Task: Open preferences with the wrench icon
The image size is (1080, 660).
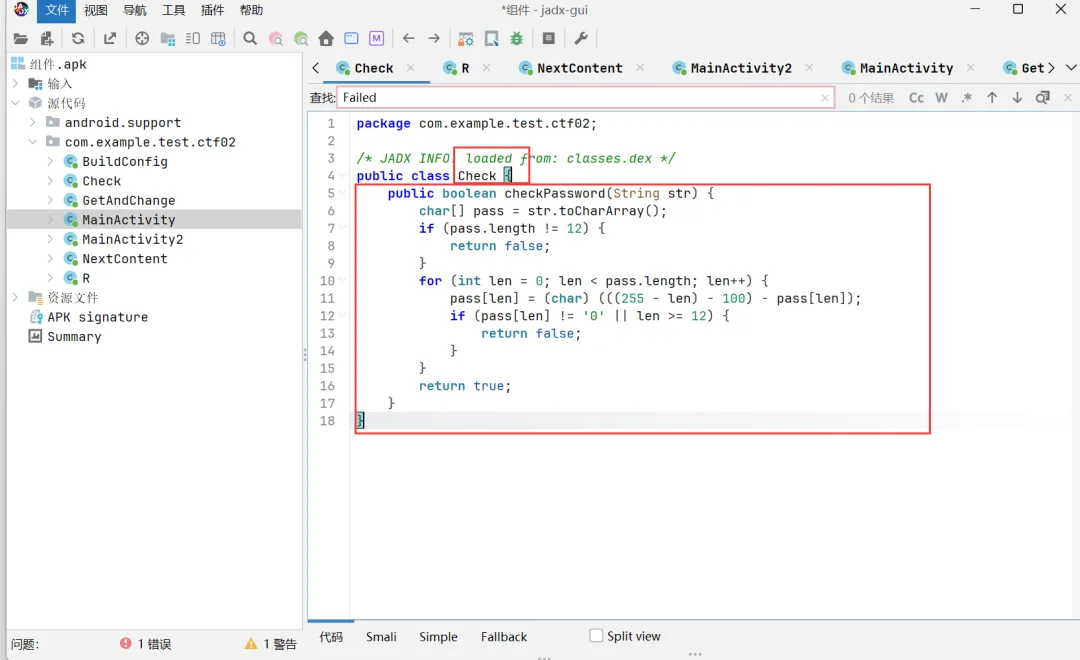Action: tap(581, 39)
